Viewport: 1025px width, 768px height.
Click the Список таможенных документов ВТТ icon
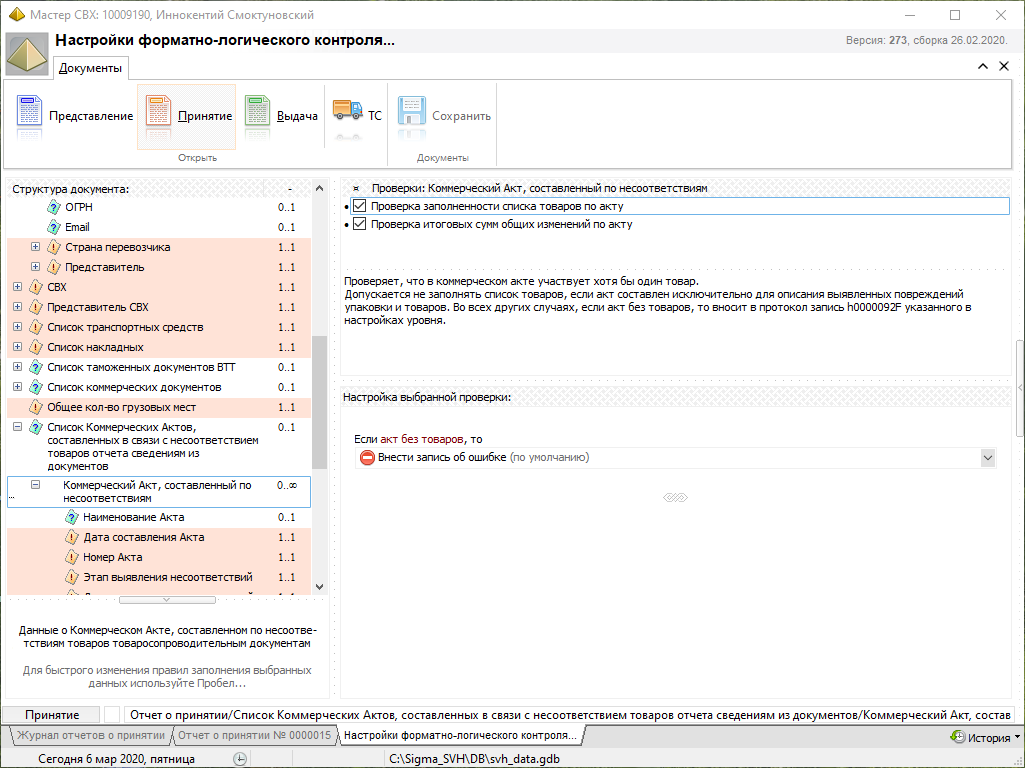[36, 367]
